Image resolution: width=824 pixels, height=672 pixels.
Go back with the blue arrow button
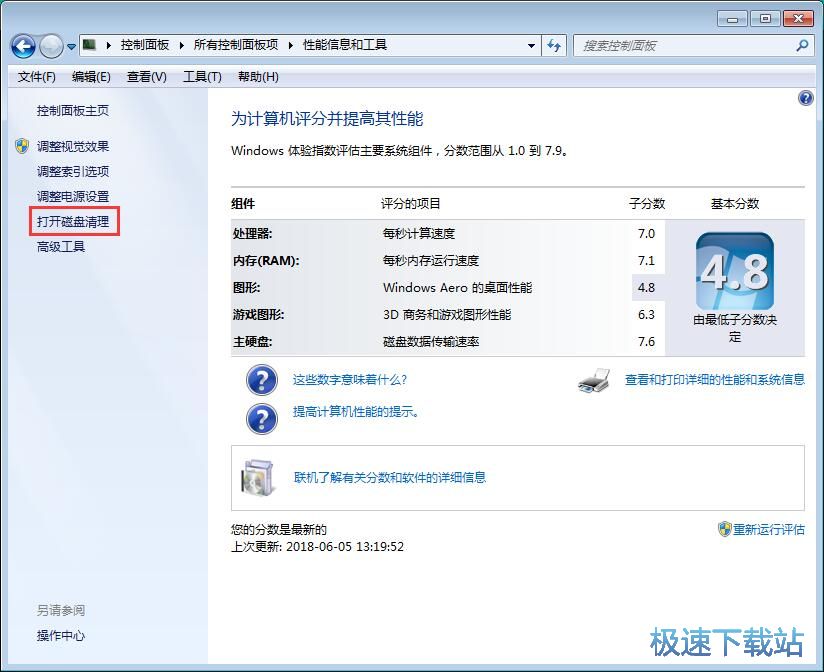(x=23, y=46)
